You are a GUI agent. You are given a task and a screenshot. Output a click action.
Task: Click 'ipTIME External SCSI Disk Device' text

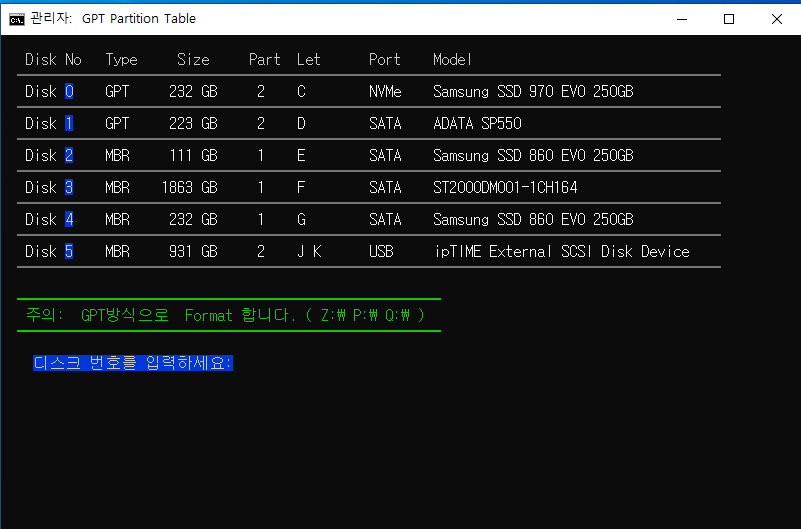click(x=562, y=251)
